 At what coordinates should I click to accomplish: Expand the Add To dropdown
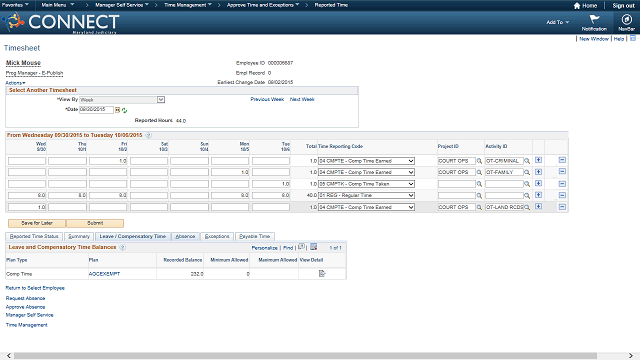tap(558, 22)
